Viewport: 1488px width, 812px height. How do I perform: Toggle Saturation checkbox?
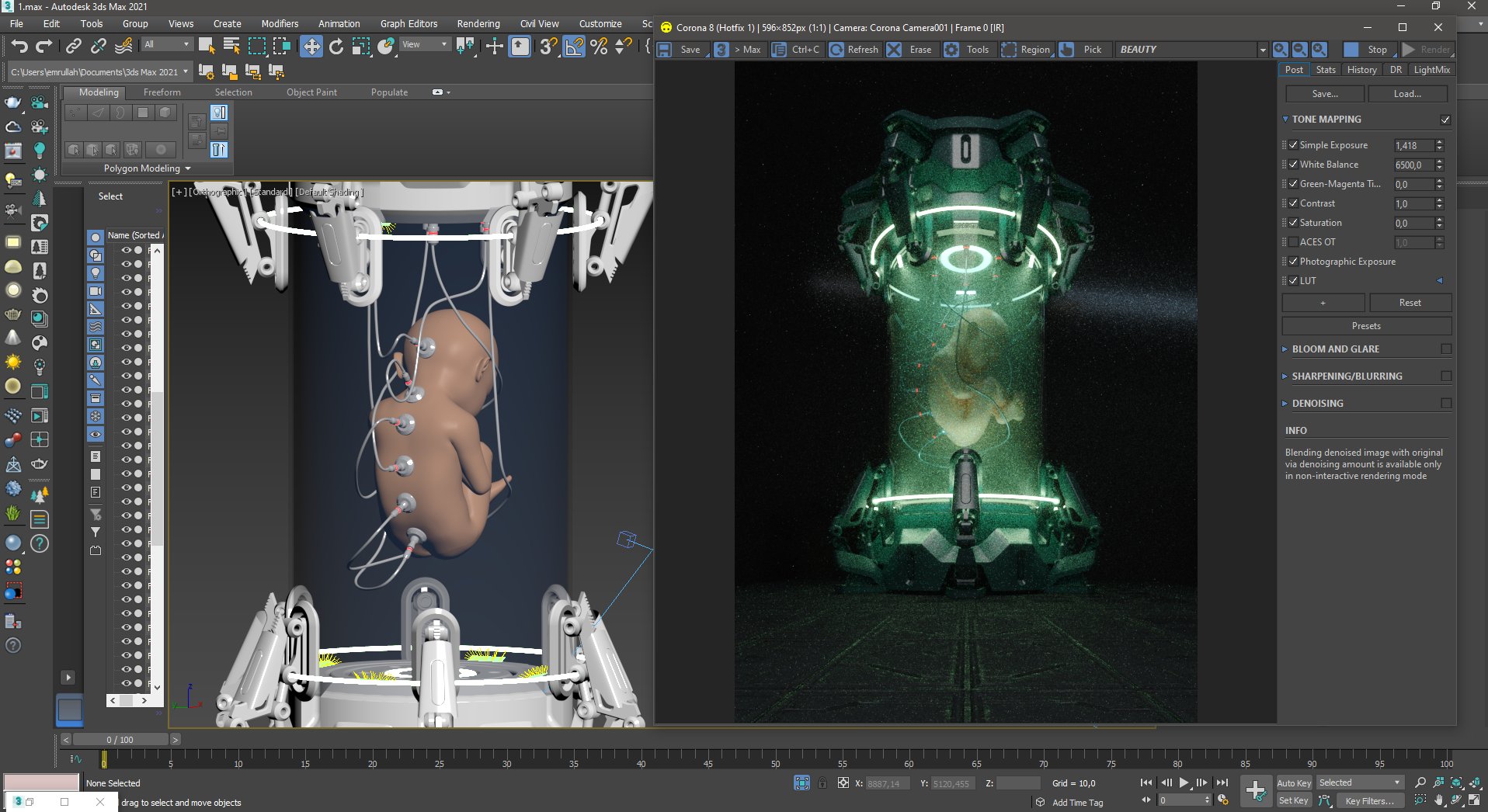pos(1294,223)
